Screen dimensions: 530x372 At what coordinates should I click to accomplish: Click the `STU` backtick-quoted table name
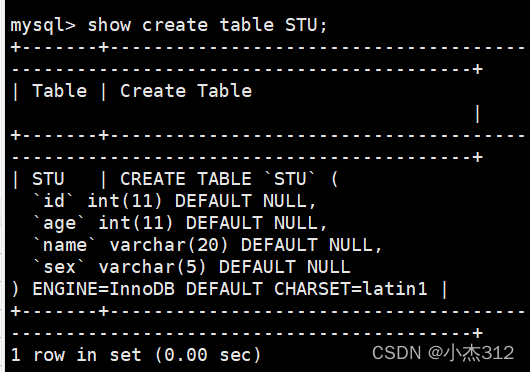289,179
